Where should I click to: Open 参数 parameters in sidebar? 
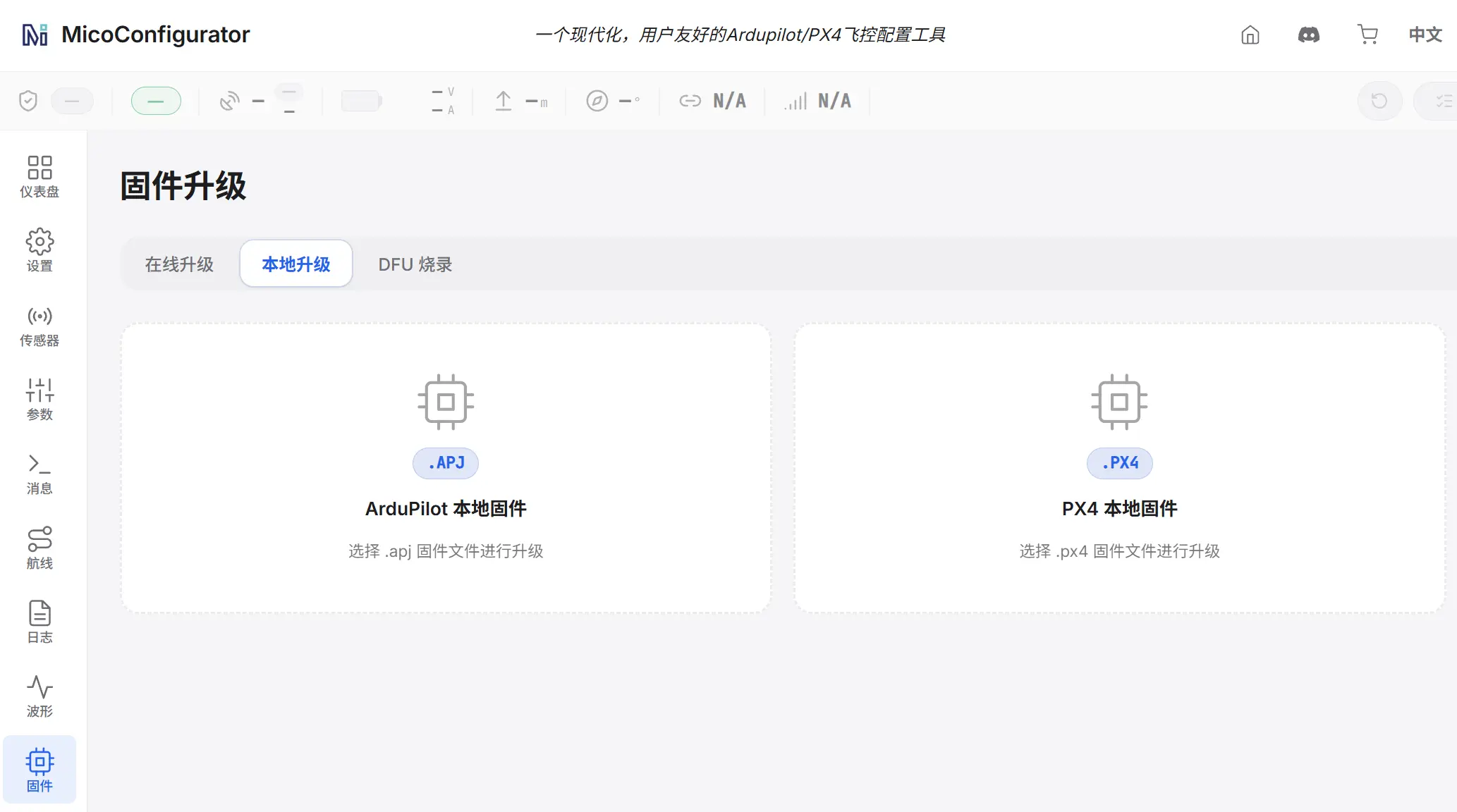(39, 399)
